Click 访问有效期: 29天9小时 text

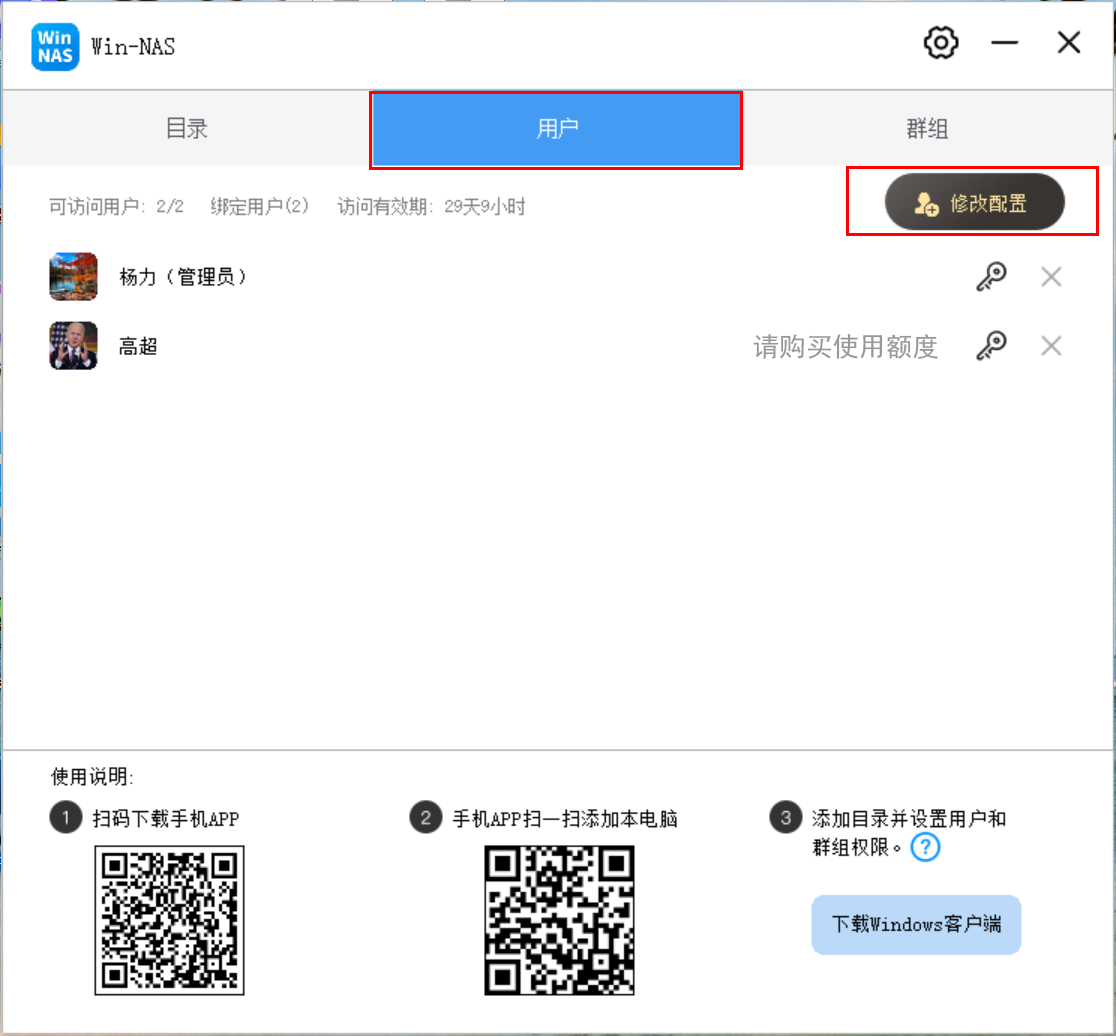tap(431, 207)
